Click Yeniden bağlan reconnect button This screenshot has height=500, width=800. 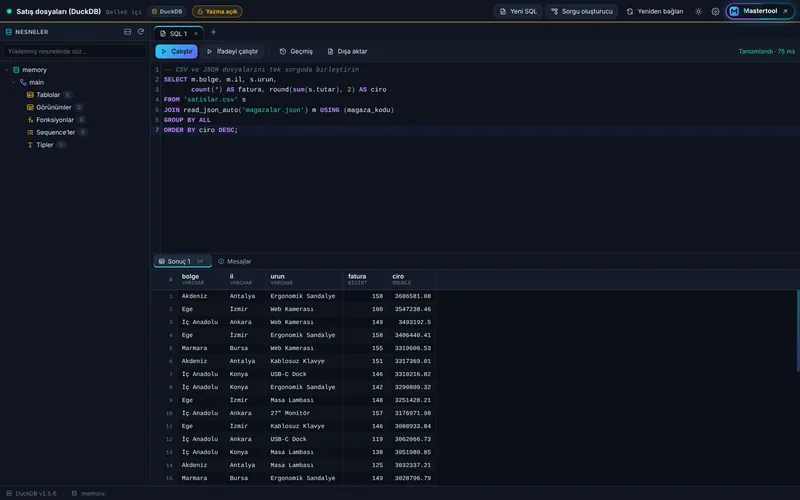(x=655, y=11)
